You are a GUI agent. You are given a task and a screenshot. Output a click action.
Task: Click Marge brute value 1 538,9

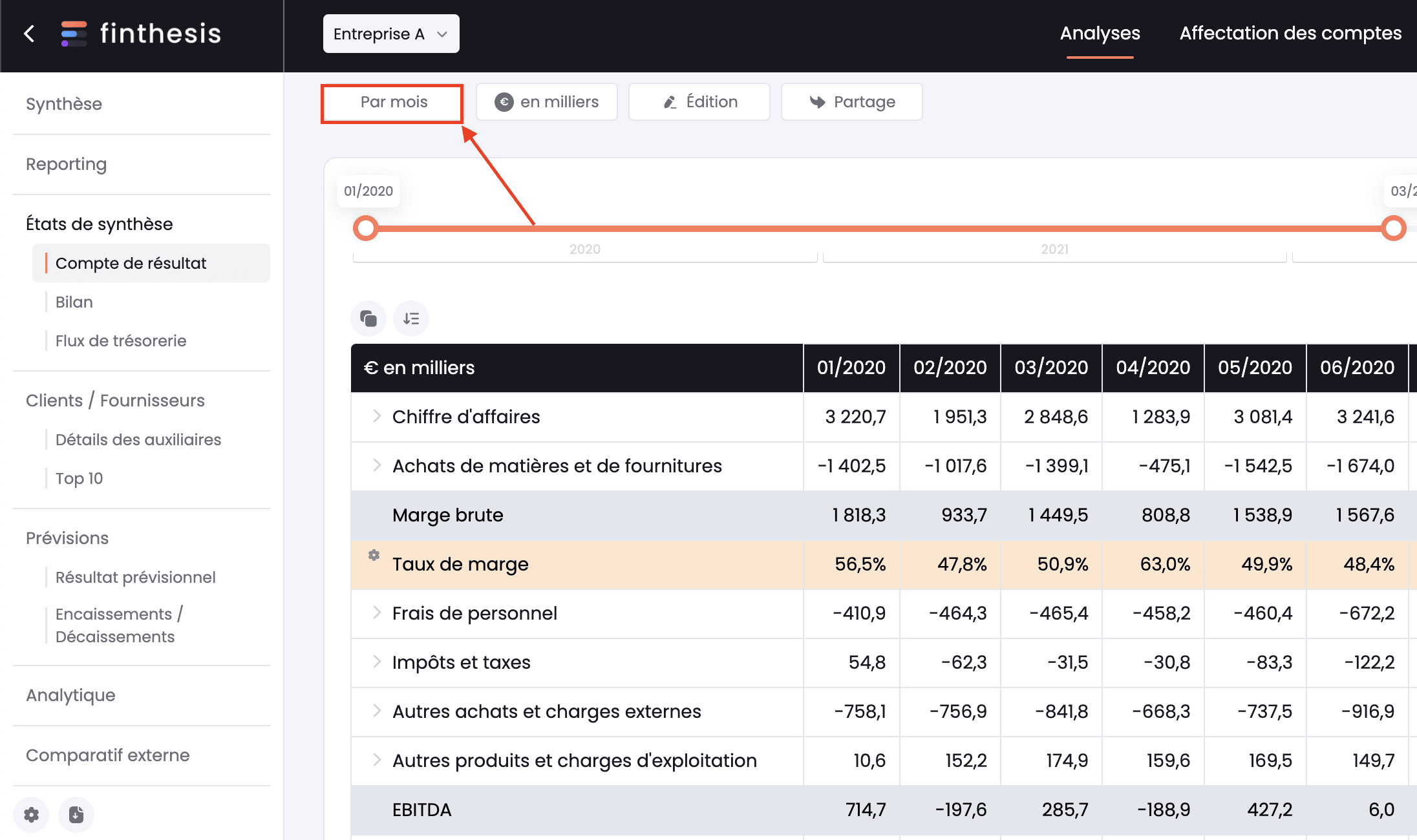pyautogui.click(x=1263, y=515)
